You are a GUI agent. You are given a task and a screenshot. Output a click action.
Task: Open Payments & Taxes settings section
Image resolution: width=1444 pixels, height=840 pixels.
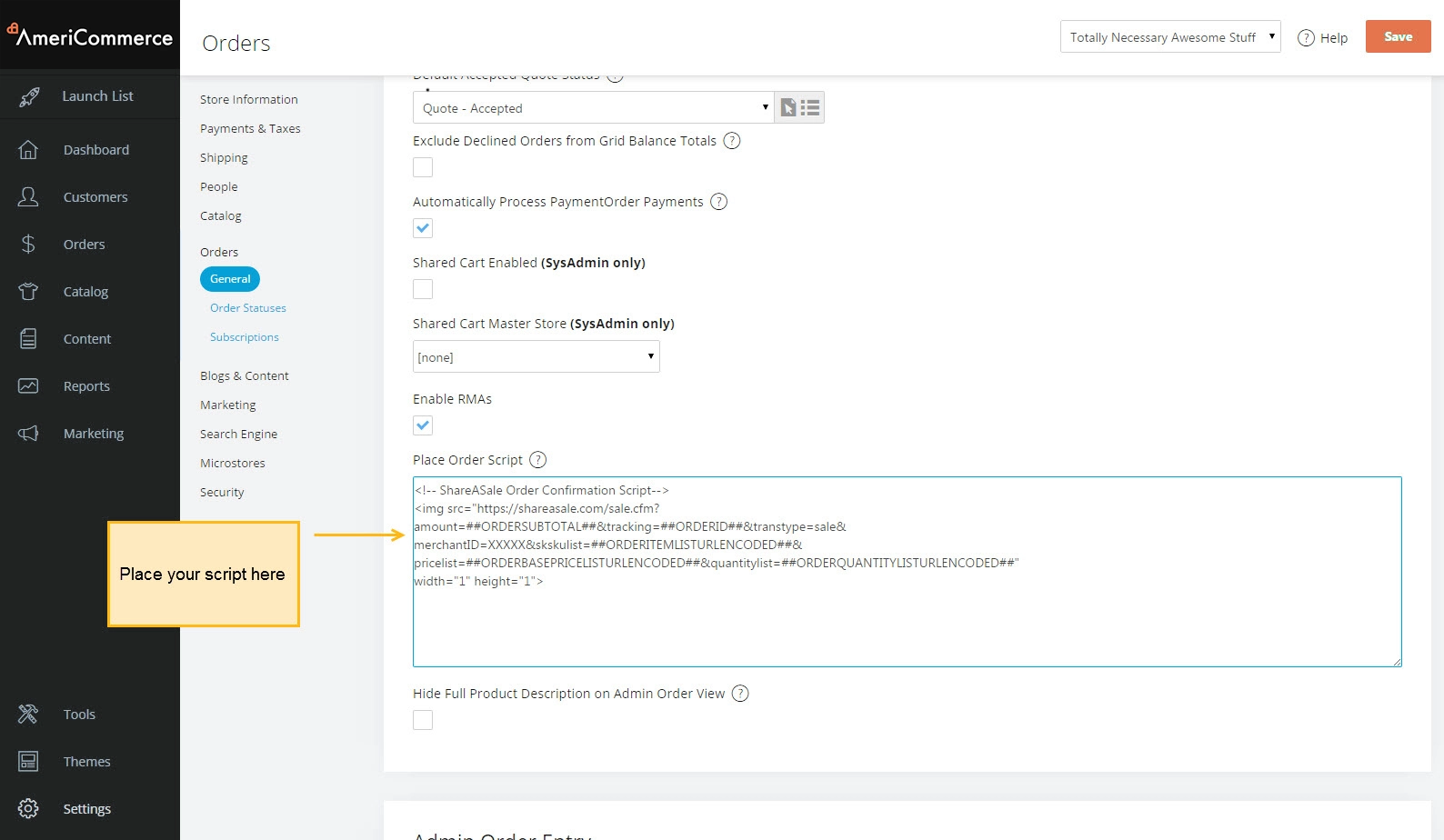[x=250, y=129]
